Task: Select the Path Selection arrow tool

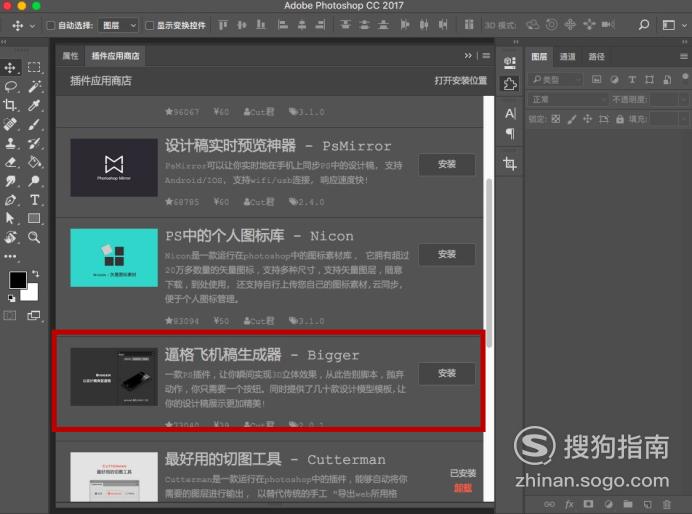Action: click(x=10, y=218)
